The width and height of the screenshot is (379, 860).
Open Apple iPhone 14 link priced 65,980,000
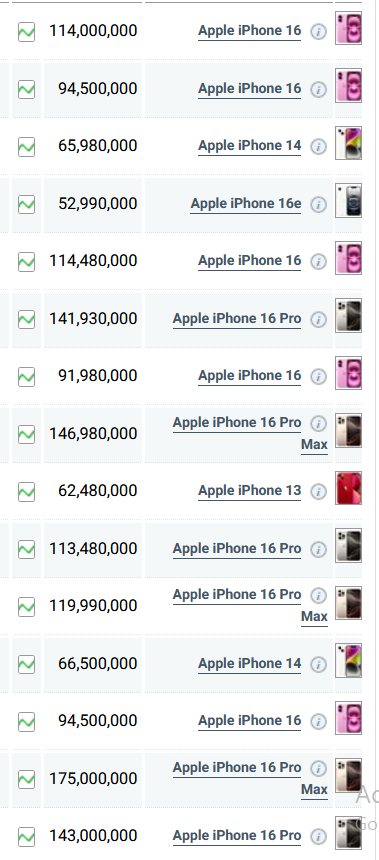click(250, 146)
